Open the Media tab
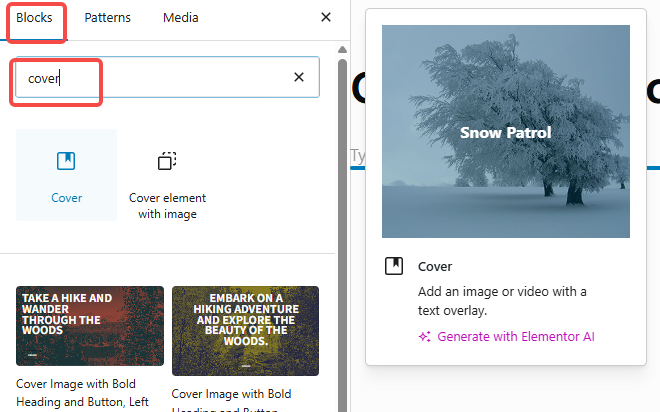Viewport: 660px width, 412px height. 180,18
